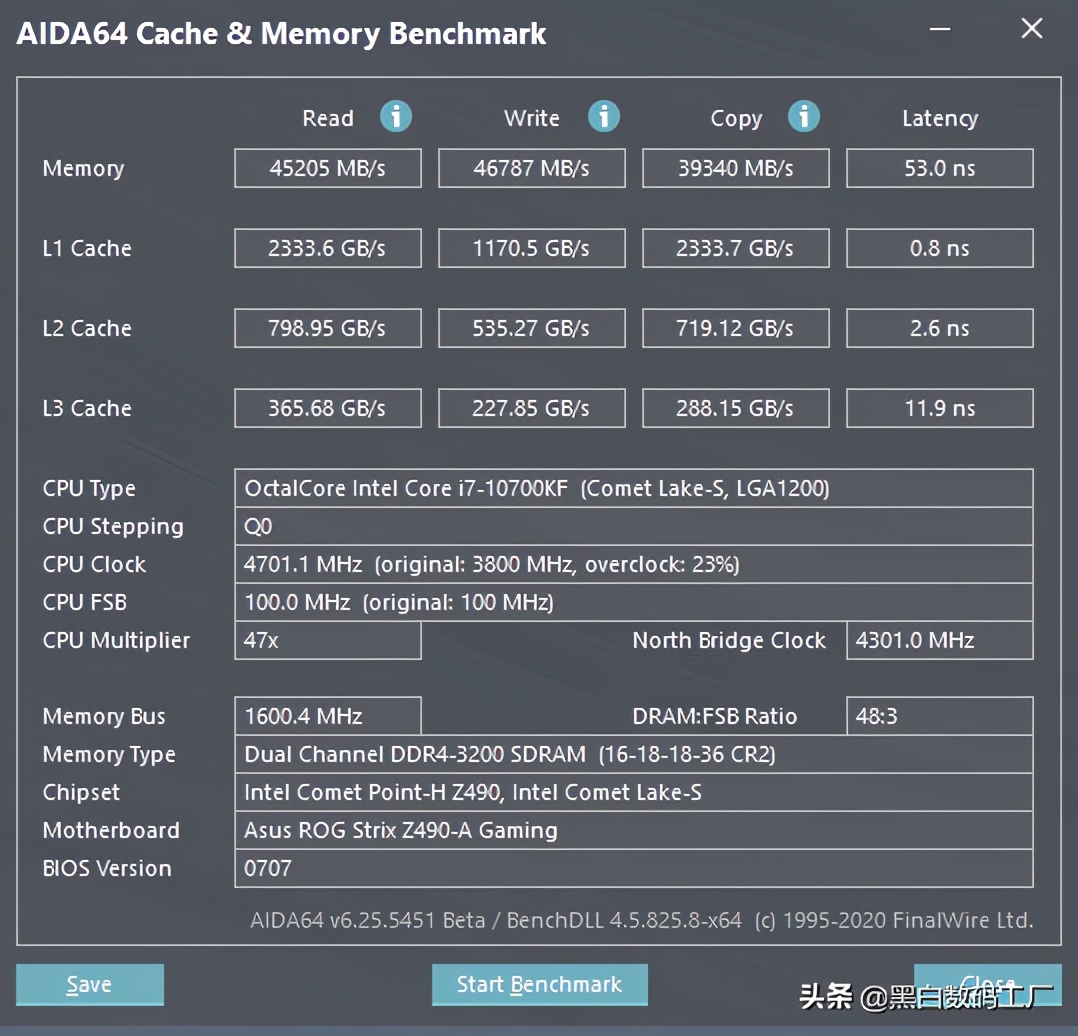Click the Memory row label
The image size is (1078, 1036).
click(84, 168)
